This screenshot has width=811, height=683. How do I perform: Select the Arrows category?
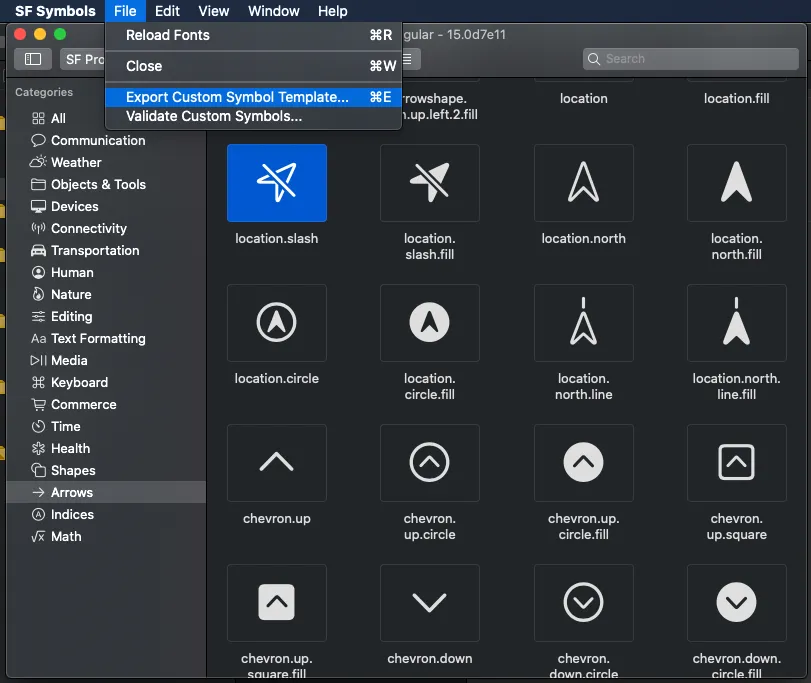point(106,493)
